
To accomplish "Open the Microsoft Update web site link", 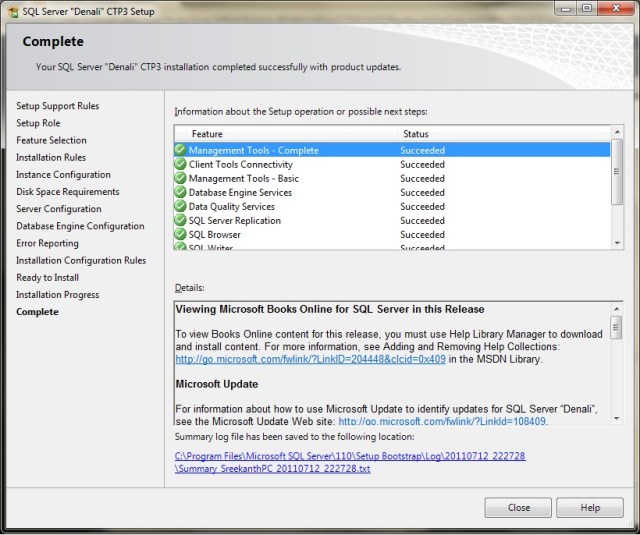I will tap(443, 421).
